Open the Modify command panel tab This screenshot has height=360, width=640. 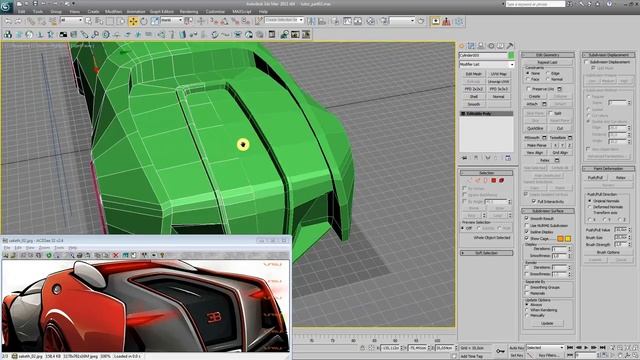[471, 46]
